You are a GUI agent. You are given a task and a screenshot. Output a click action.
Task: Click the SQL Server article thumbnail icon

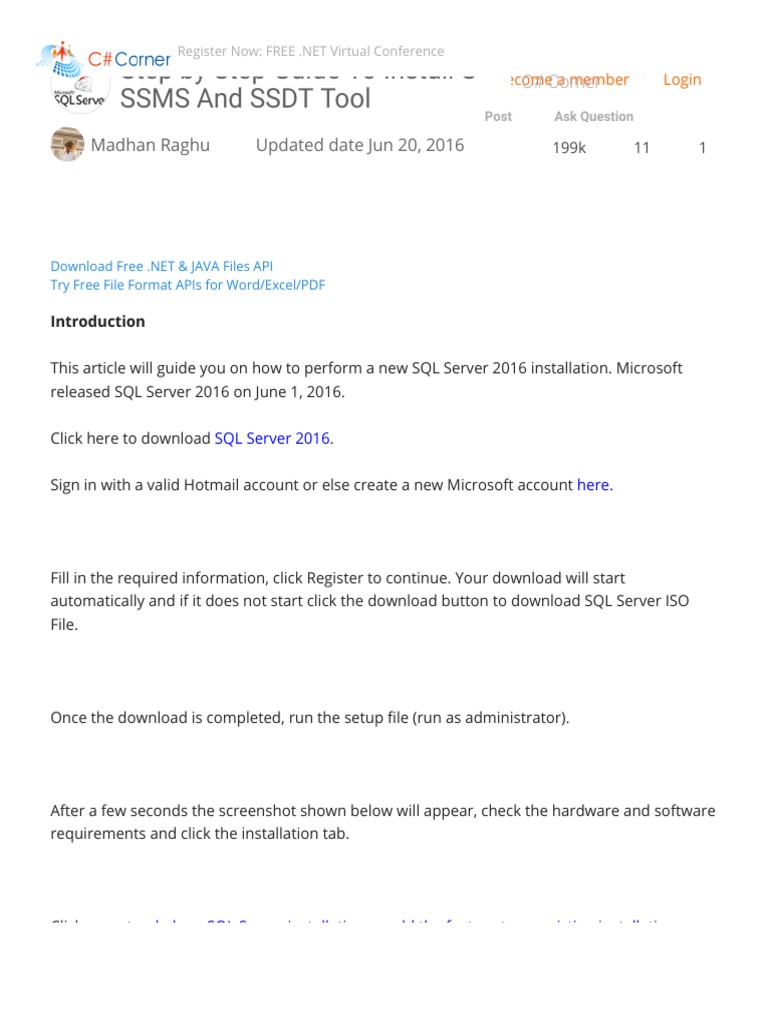(79, 93)
